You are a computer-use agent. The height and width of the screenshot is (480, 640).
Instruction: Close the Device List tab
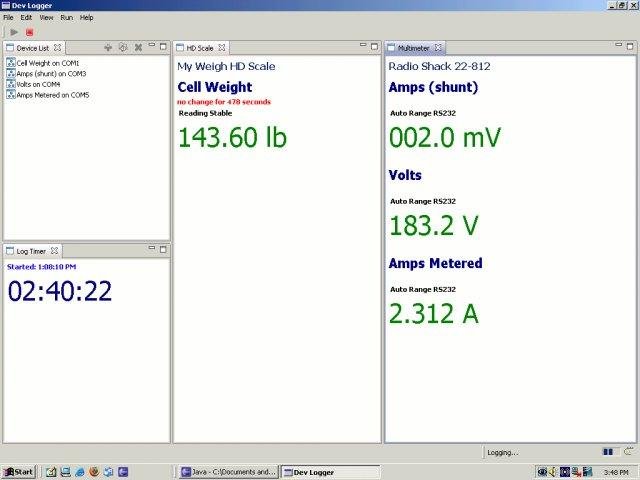pyautogui.click(x=58, y=48)
